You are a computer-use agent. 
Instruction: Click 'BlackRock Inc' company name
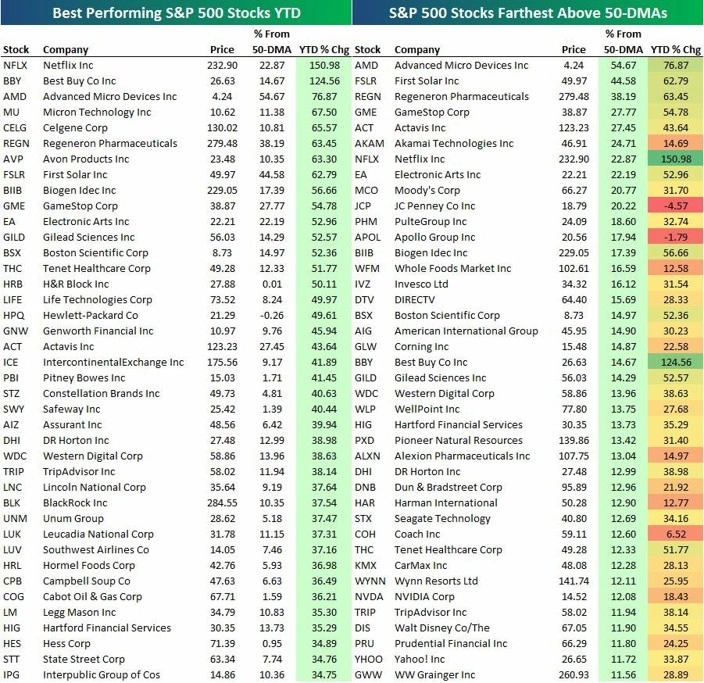[75, 502]
